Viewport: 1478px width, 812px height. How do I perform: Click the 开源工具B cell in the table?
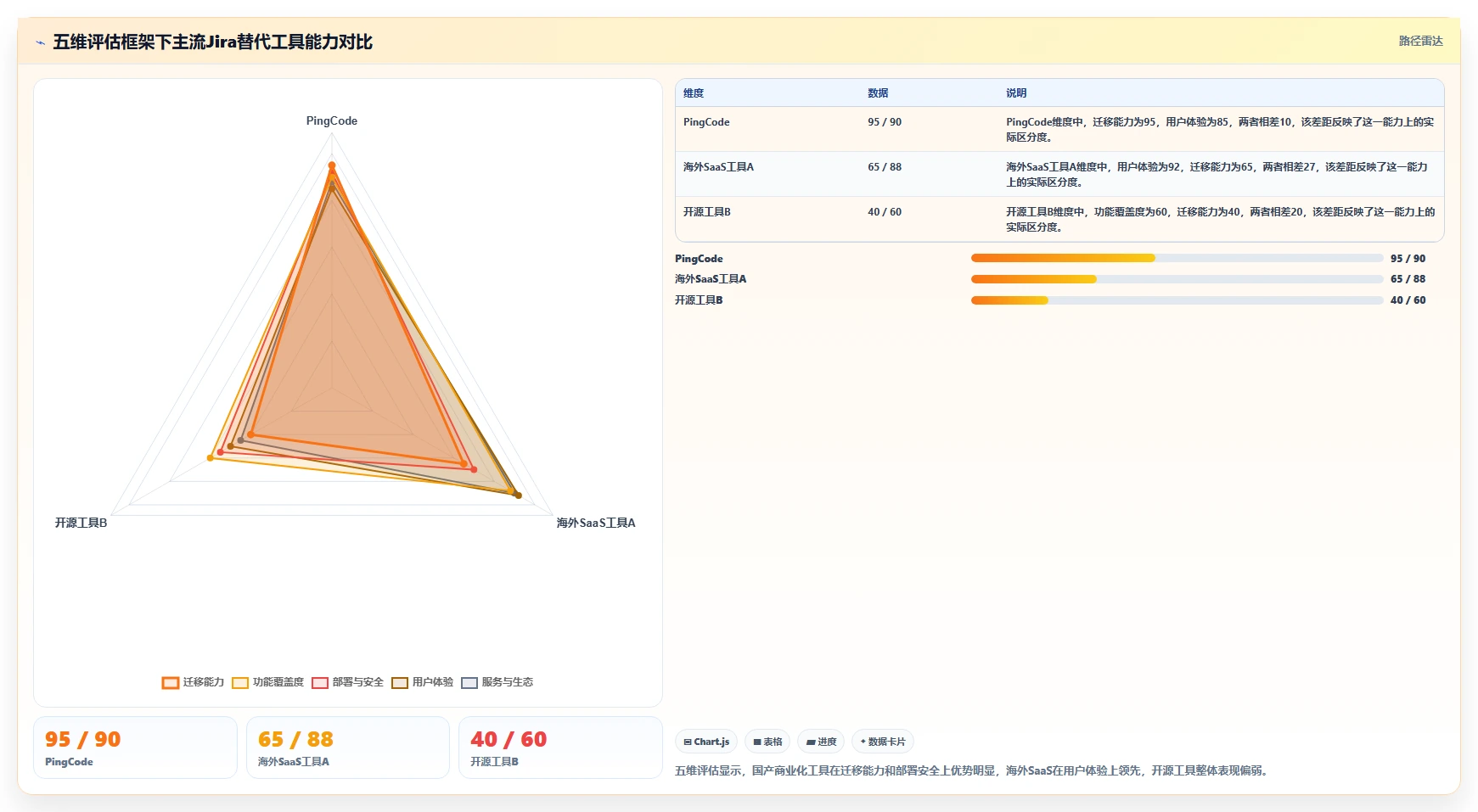click(707, 212)
